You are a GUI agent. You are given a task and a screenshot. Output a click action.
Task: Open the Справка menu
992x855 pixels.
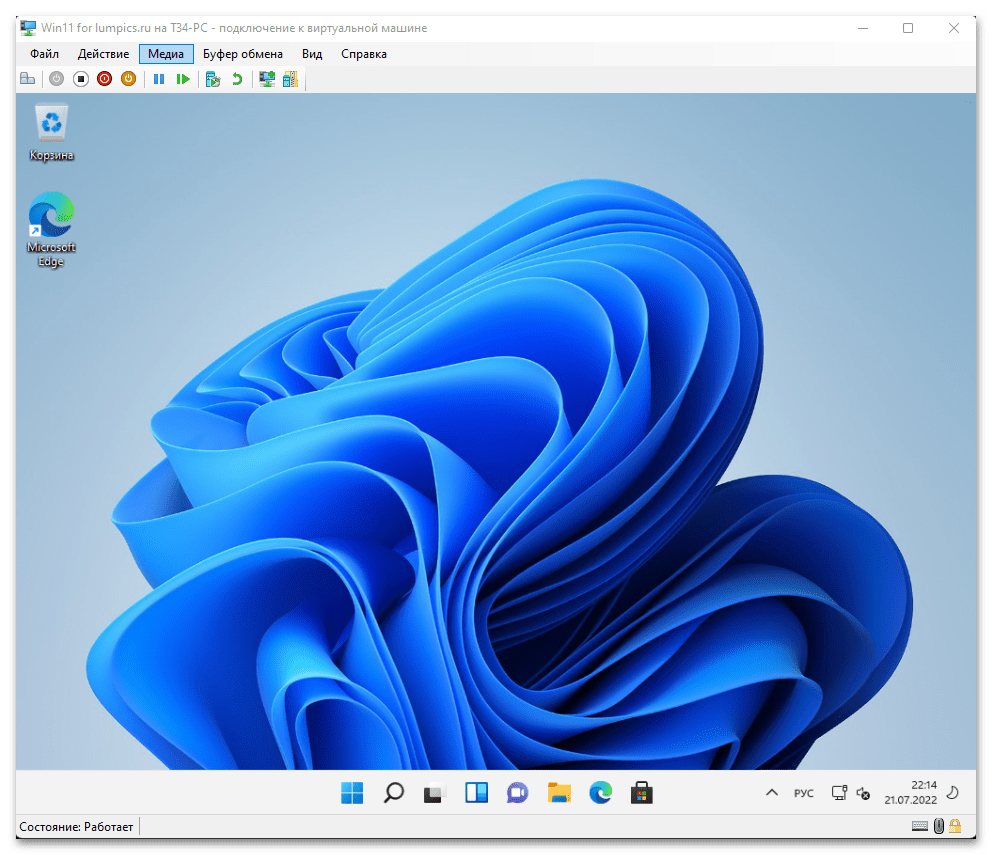click(363, 54)
